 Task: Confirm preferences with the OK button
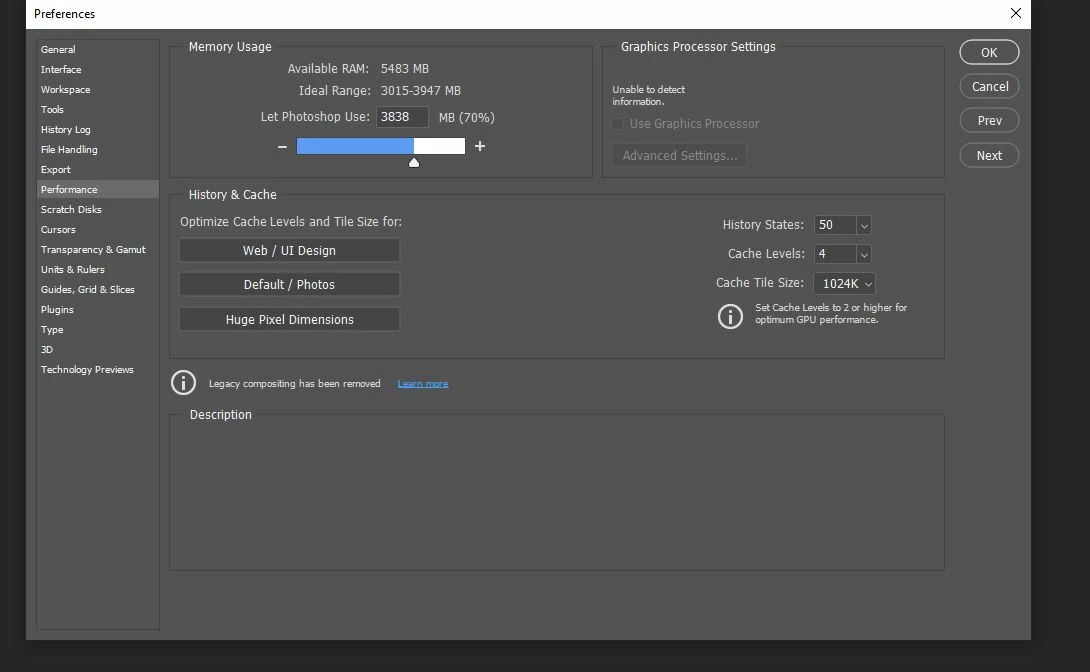tap(989, 52)
